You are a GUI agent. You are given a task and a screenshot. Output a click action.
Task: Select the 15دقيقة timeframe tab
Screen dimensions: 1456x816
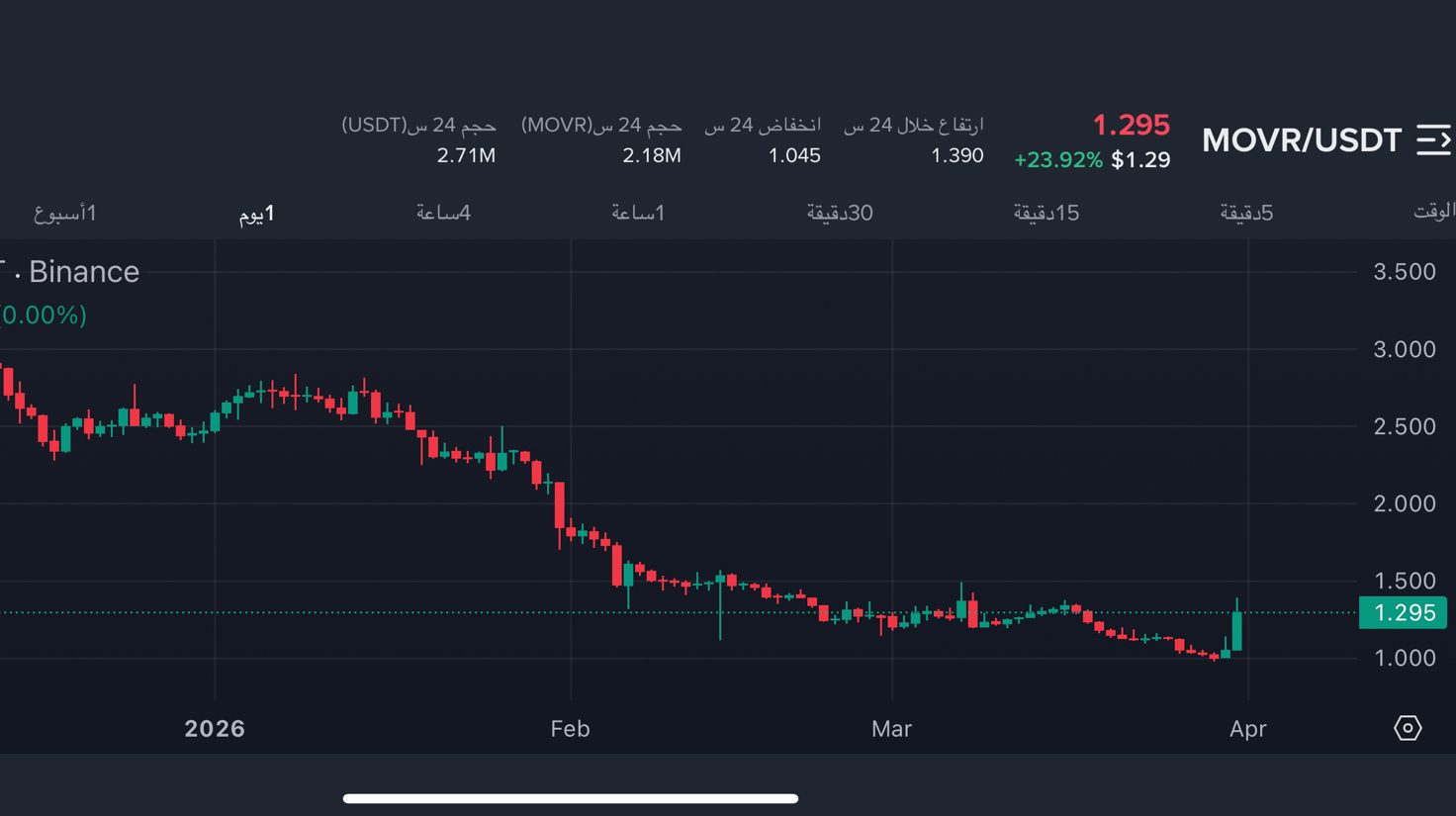(1046, 213)
